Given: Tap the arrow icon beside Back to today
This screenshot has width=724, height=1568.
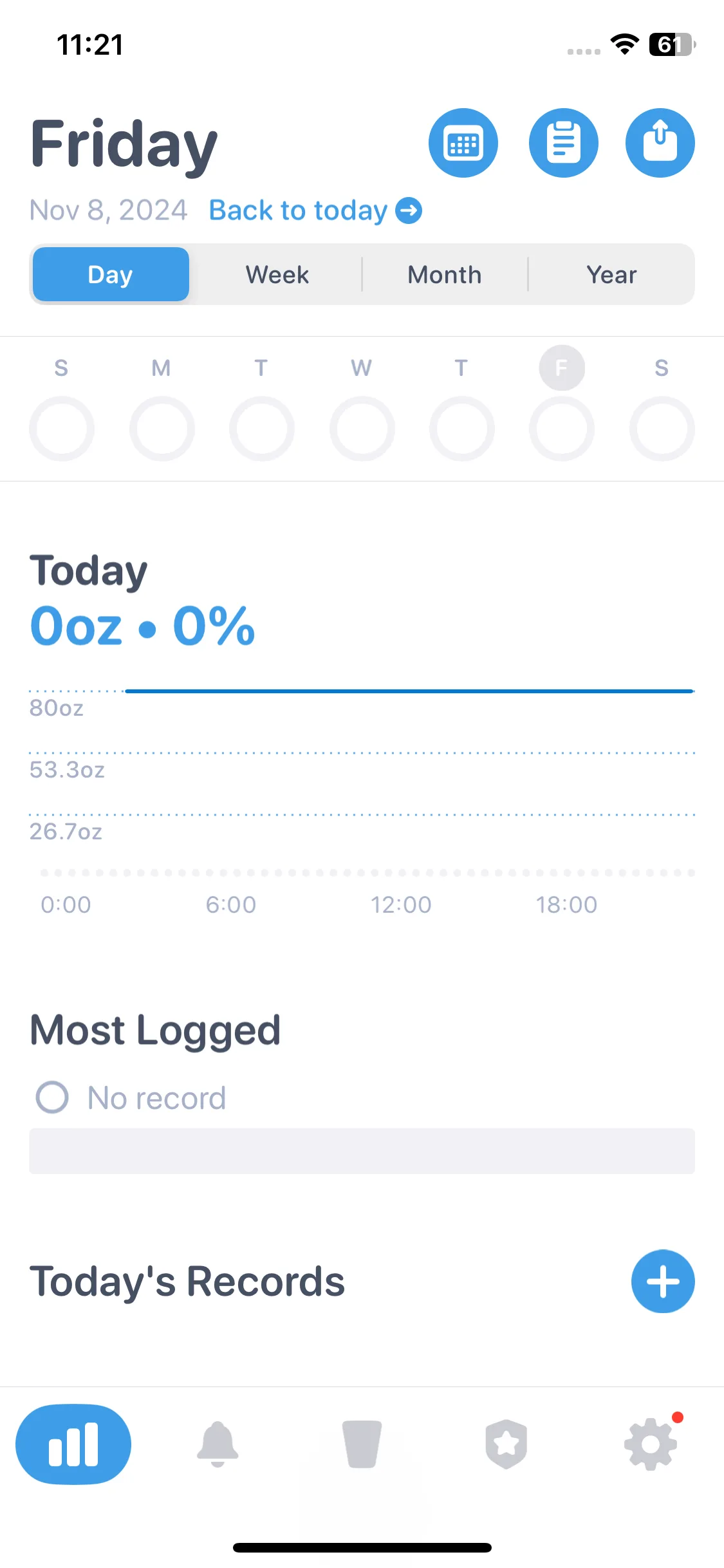Looking at the screenshot, I should pos(409,210).
